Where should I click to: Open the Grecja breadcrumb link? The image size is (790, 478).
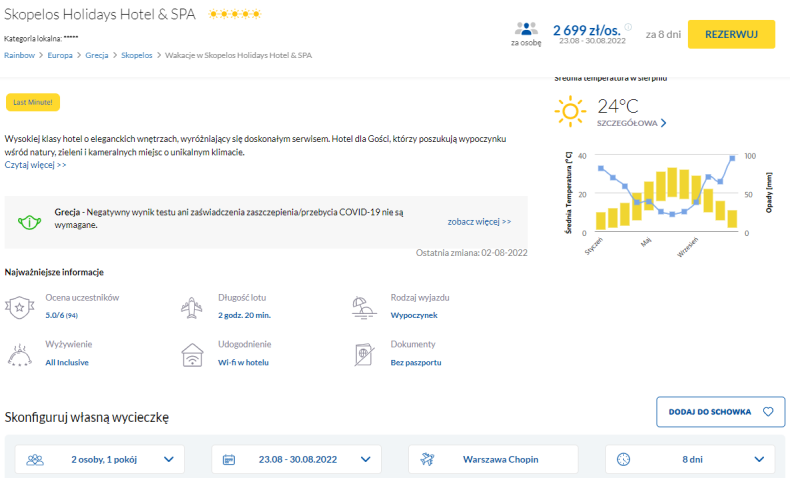click(x=97, y=55)
